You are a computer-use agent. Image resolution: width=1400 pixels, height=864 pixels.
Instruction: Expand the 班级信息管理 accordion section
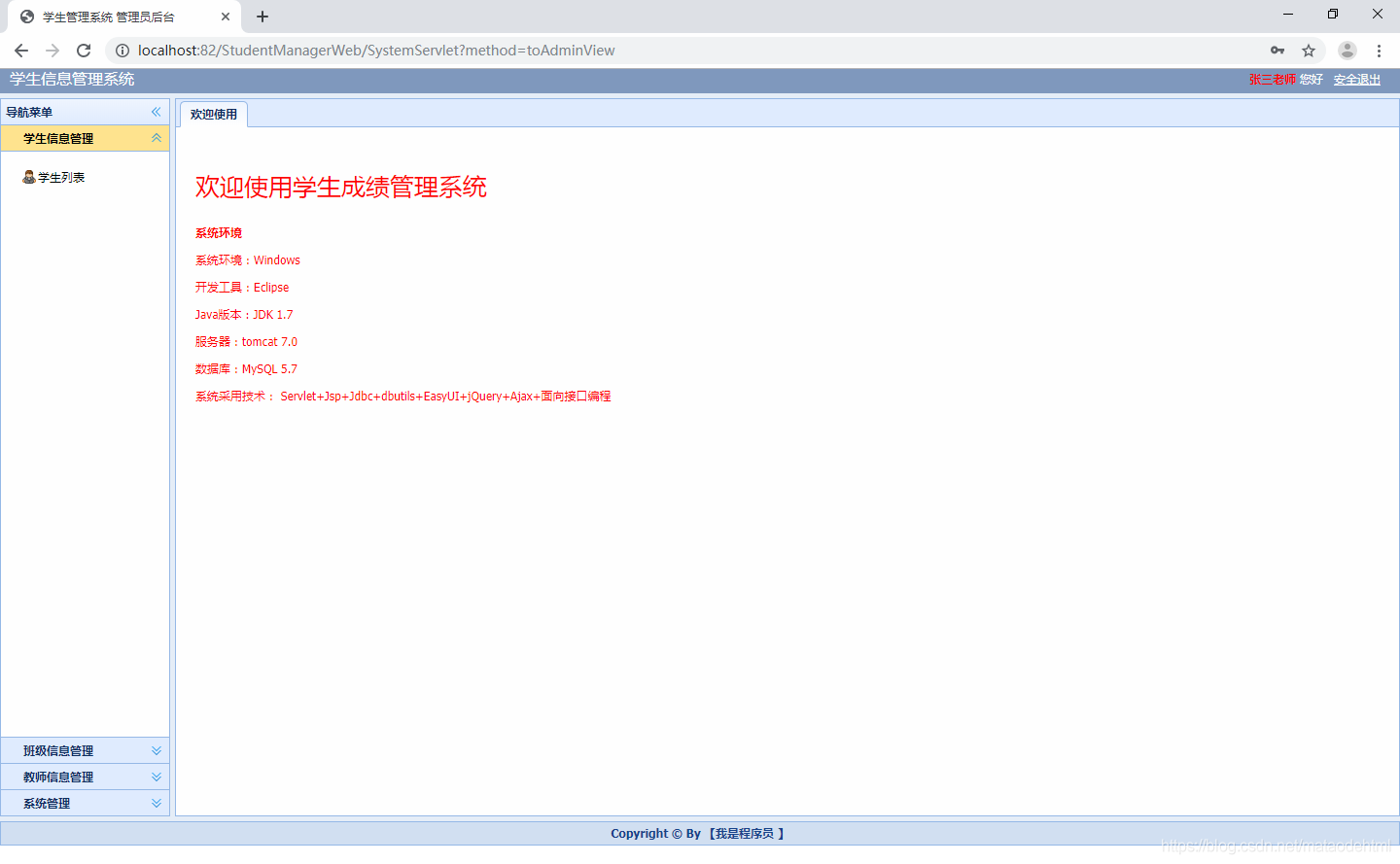point(157,750)
